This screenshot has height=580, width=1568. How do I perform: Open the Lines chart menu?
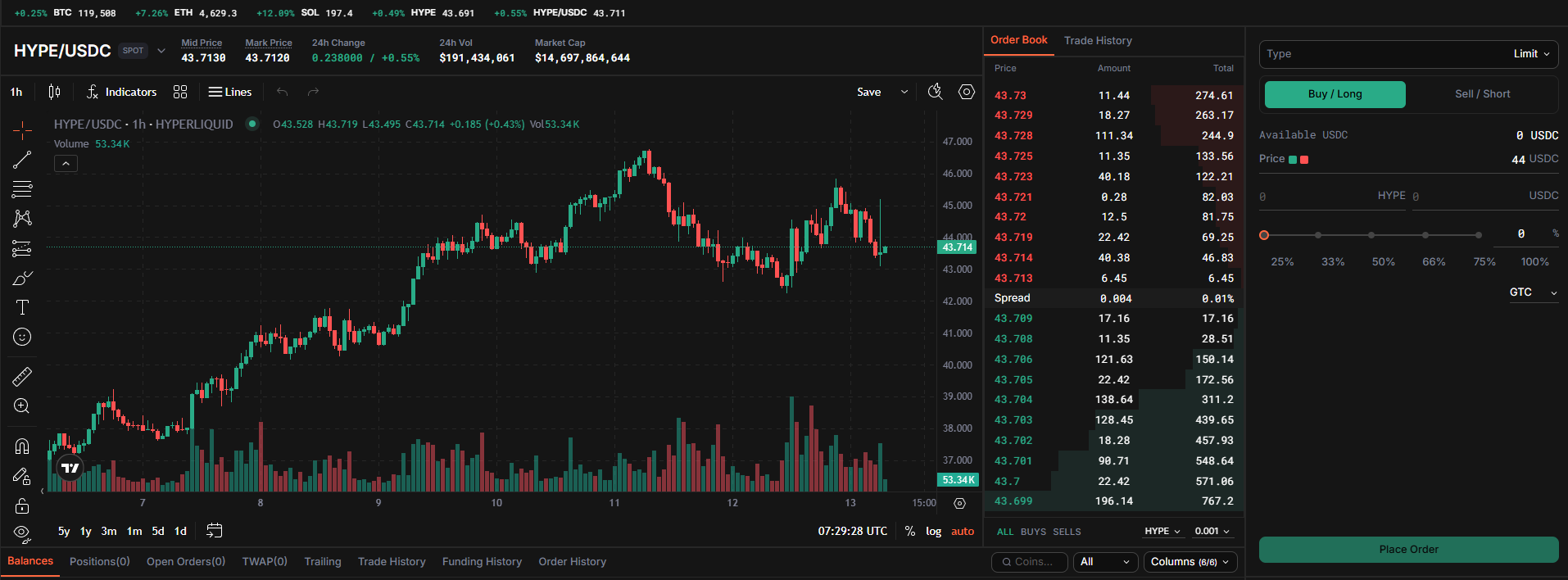click(230, 92)
